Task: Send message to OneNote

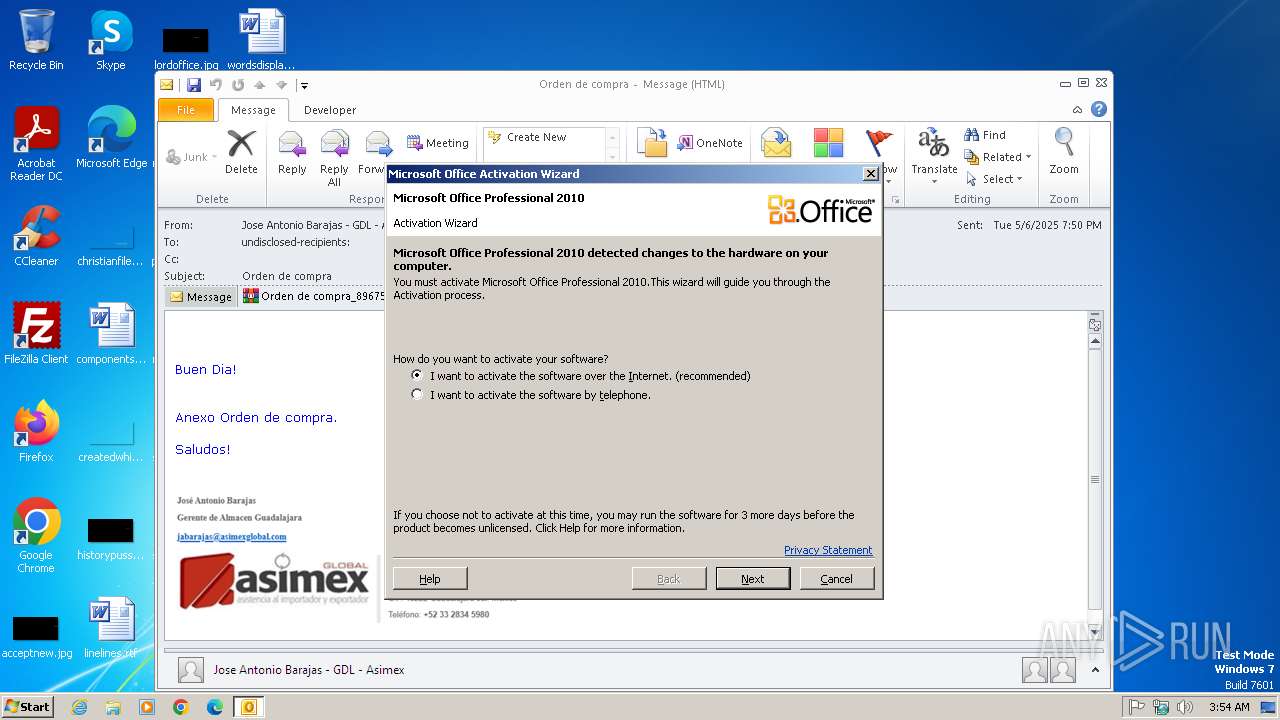Action: tap(710, 143)
